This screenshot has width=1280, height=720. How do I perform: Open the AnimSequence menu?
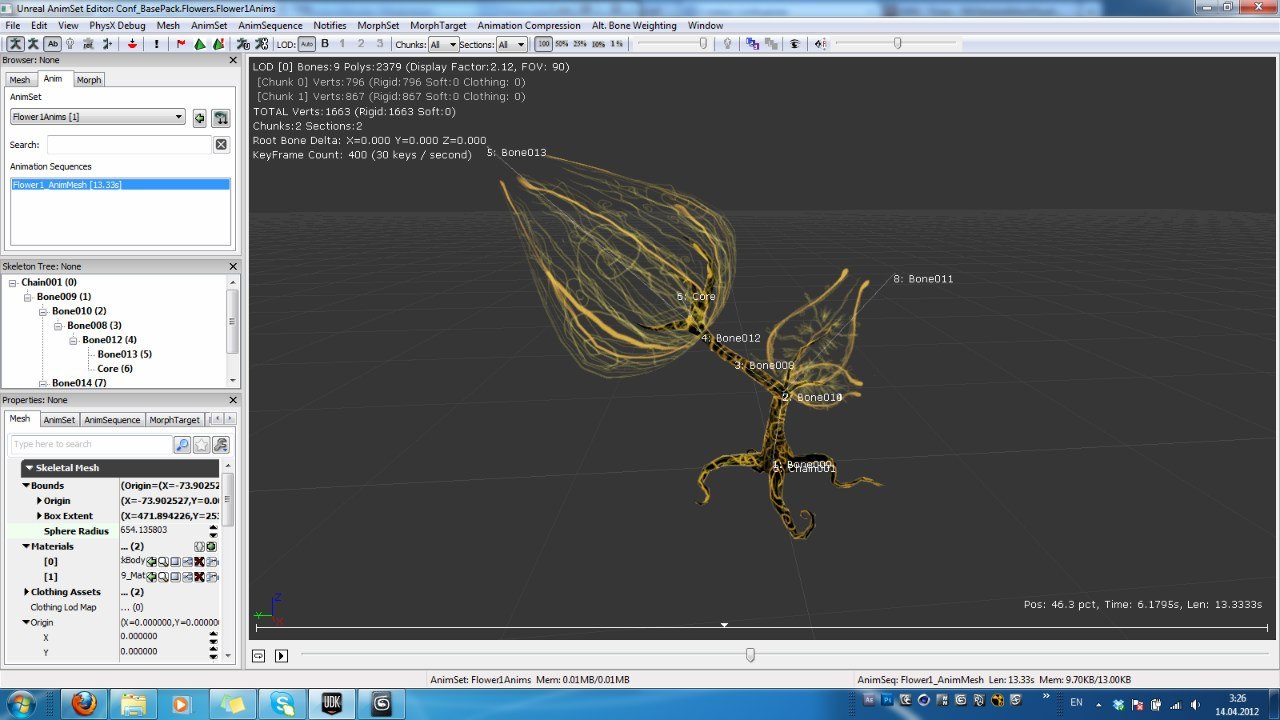pos(270,25)
